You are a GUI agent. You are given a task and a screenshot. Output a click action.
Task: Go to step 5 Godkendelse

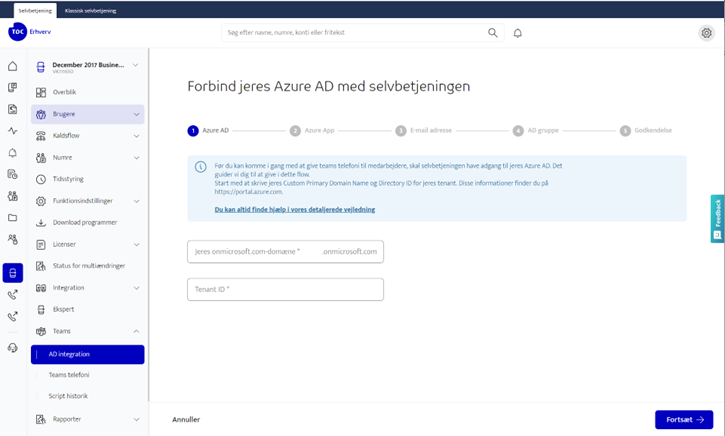646,131
